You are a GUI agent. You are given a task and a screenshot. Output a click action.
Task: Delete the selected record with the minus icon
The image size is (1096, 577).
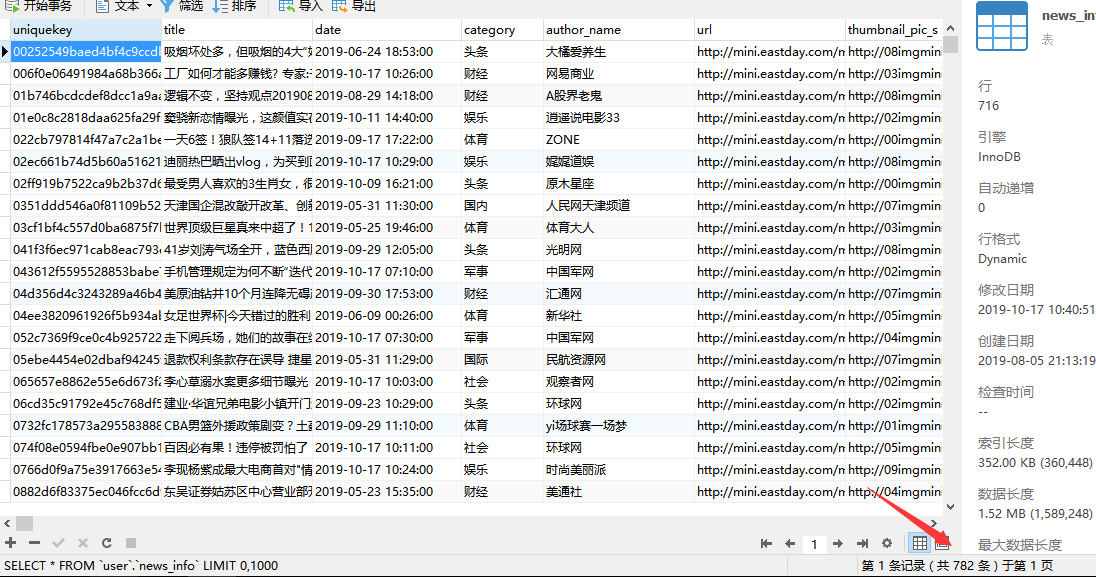(34, 543)
